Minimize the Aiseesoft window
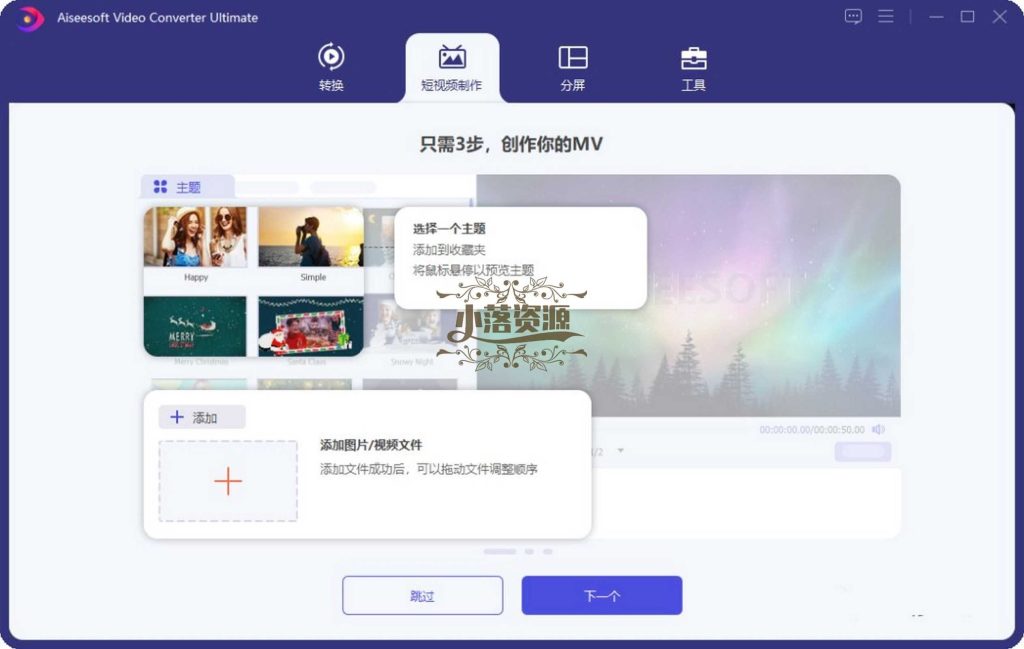 pyautogui.click(x=936, y=17)
